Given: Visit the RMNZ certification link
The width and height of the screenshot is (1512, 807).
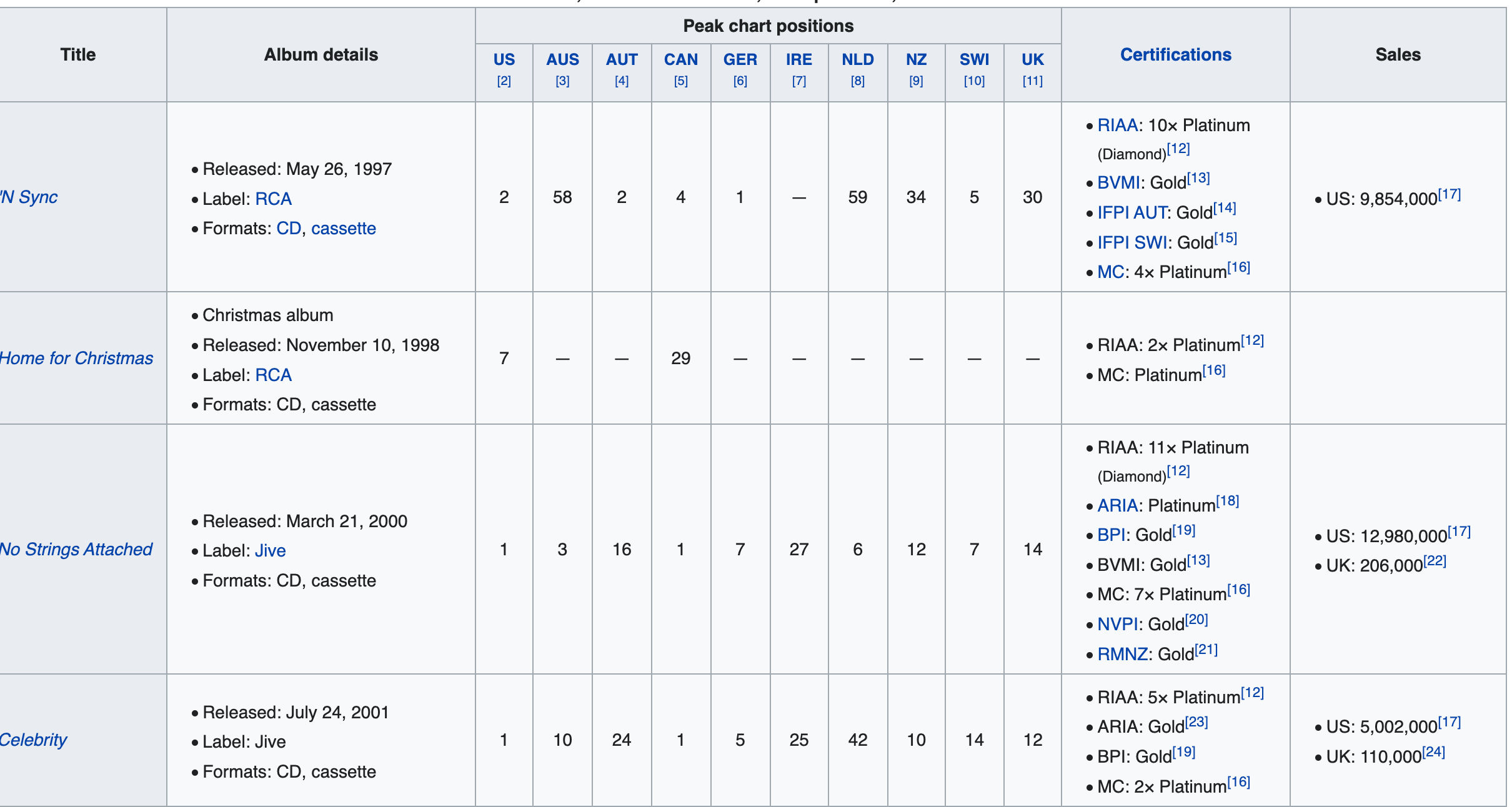Looking at the screenshot, I should (x=1122, y=655).
